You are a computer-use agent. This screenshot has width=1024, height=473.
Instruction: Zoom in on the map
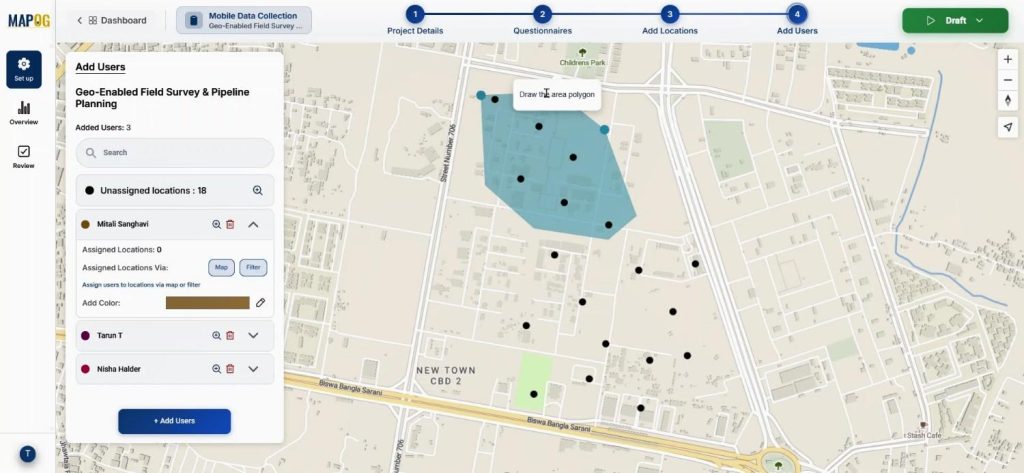(x=1008, y=60)
